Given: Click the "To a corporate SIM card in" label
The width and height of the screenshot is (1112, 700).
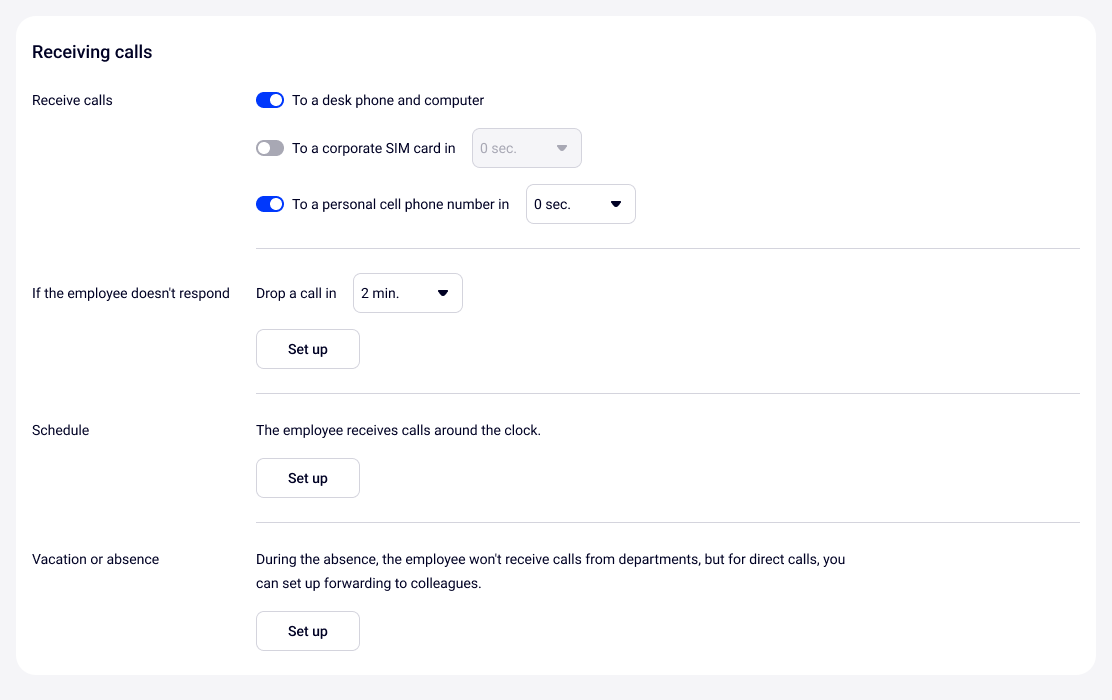Looking at the screenshot, I should (x=373, y=148).
